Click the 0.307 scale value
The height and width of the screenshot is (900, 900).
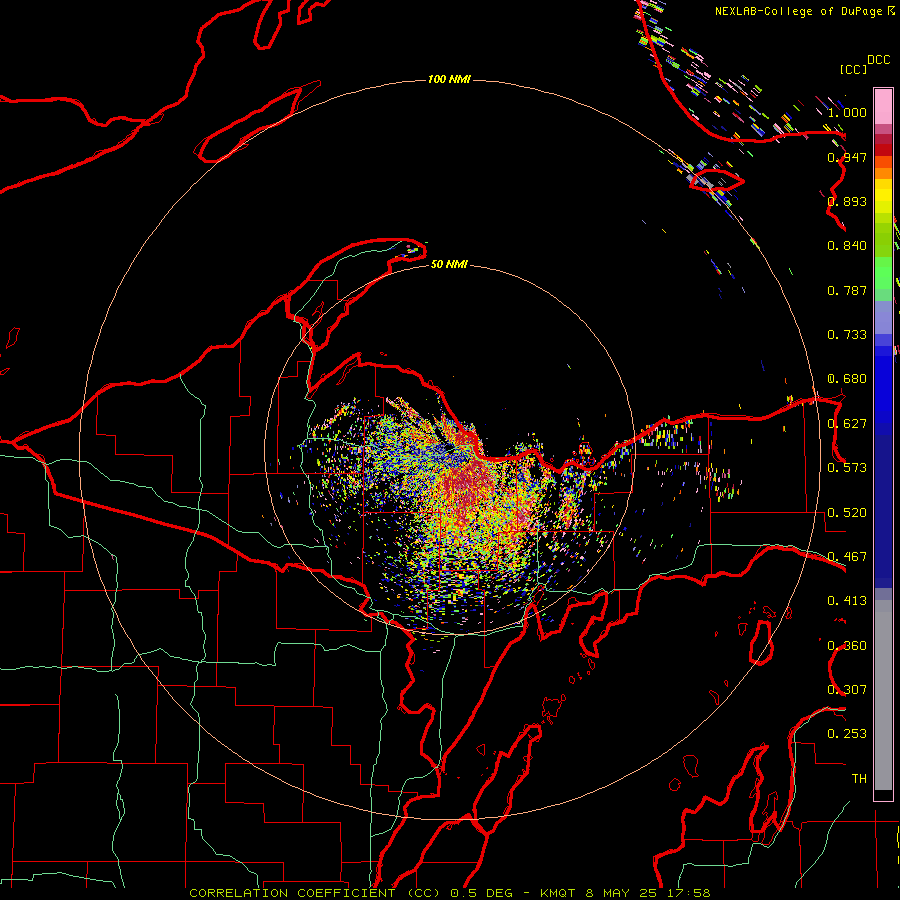tap(847, 690)
